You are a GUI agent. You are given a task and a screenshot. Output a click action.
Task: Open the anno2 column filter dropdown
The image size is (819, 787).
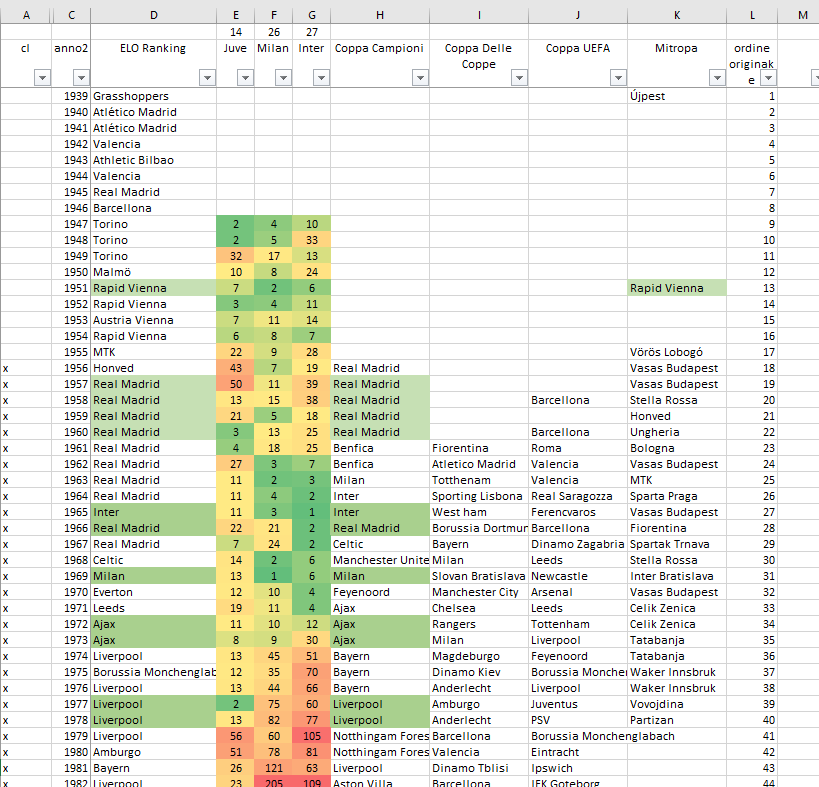click(x=81, y=78)
